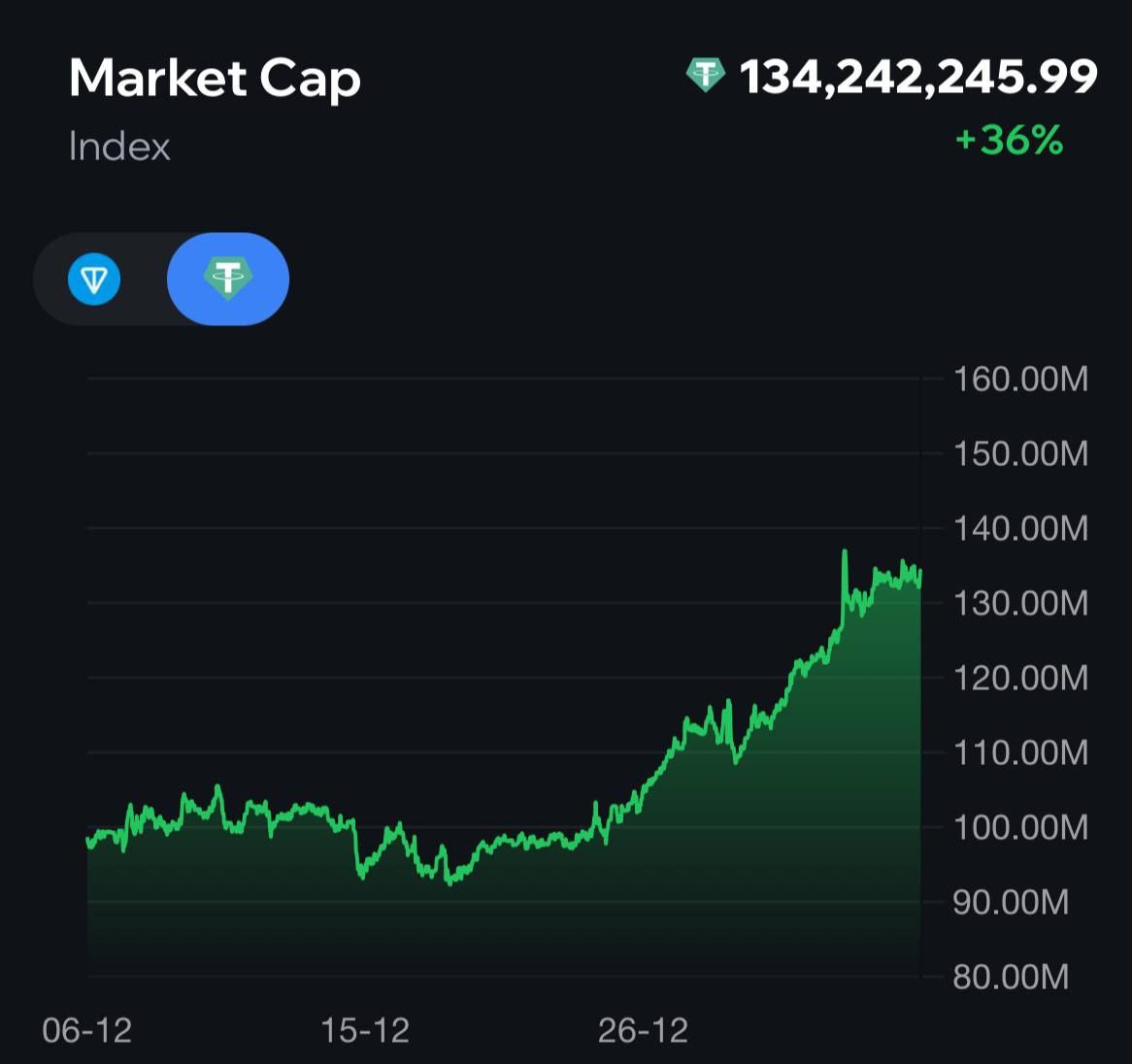Switch currency to the blue TON icon

coord(94,280)
